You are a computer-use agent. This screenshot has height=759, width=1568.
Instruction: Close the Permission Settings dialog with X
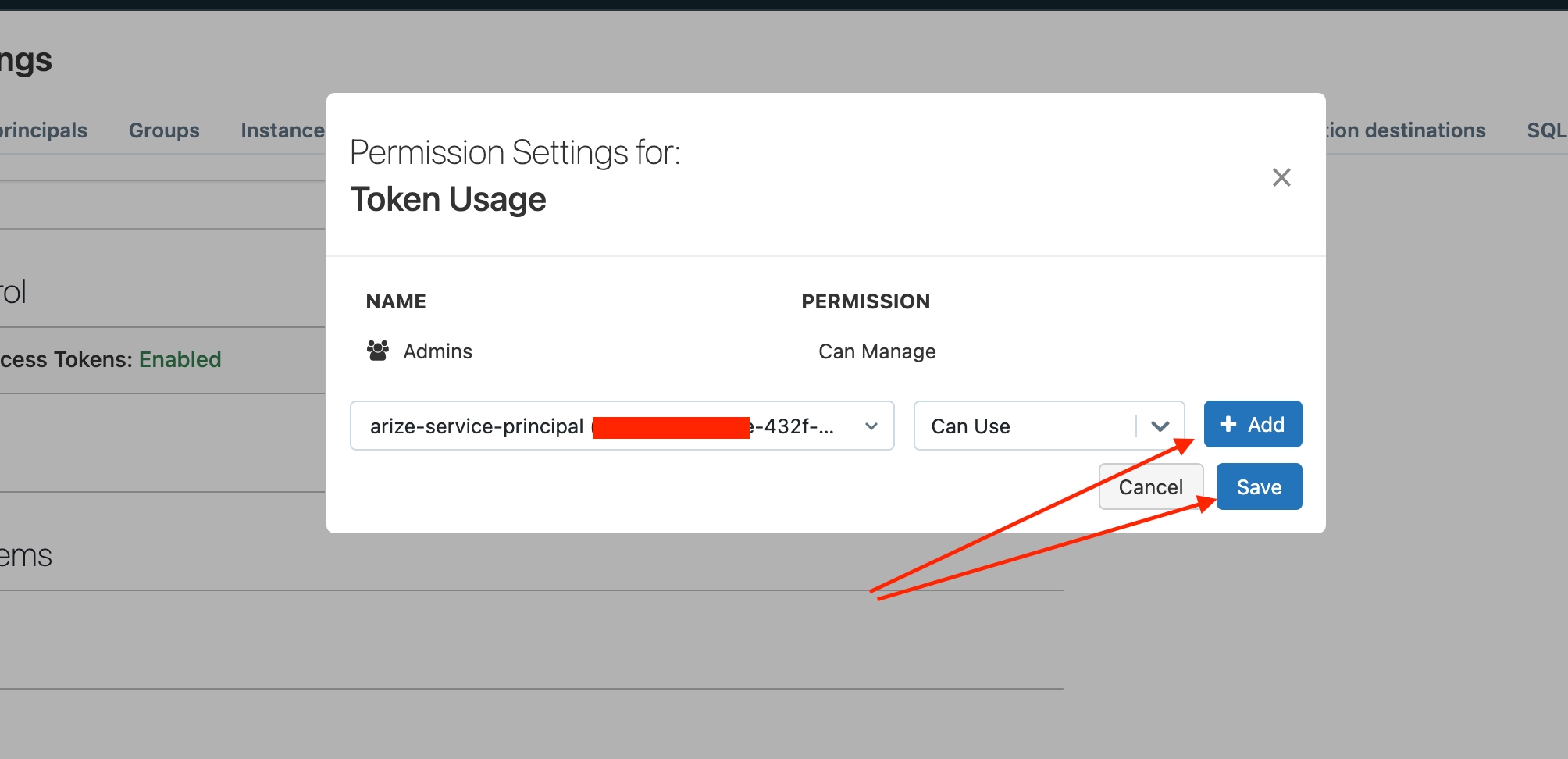[1281, 177]
